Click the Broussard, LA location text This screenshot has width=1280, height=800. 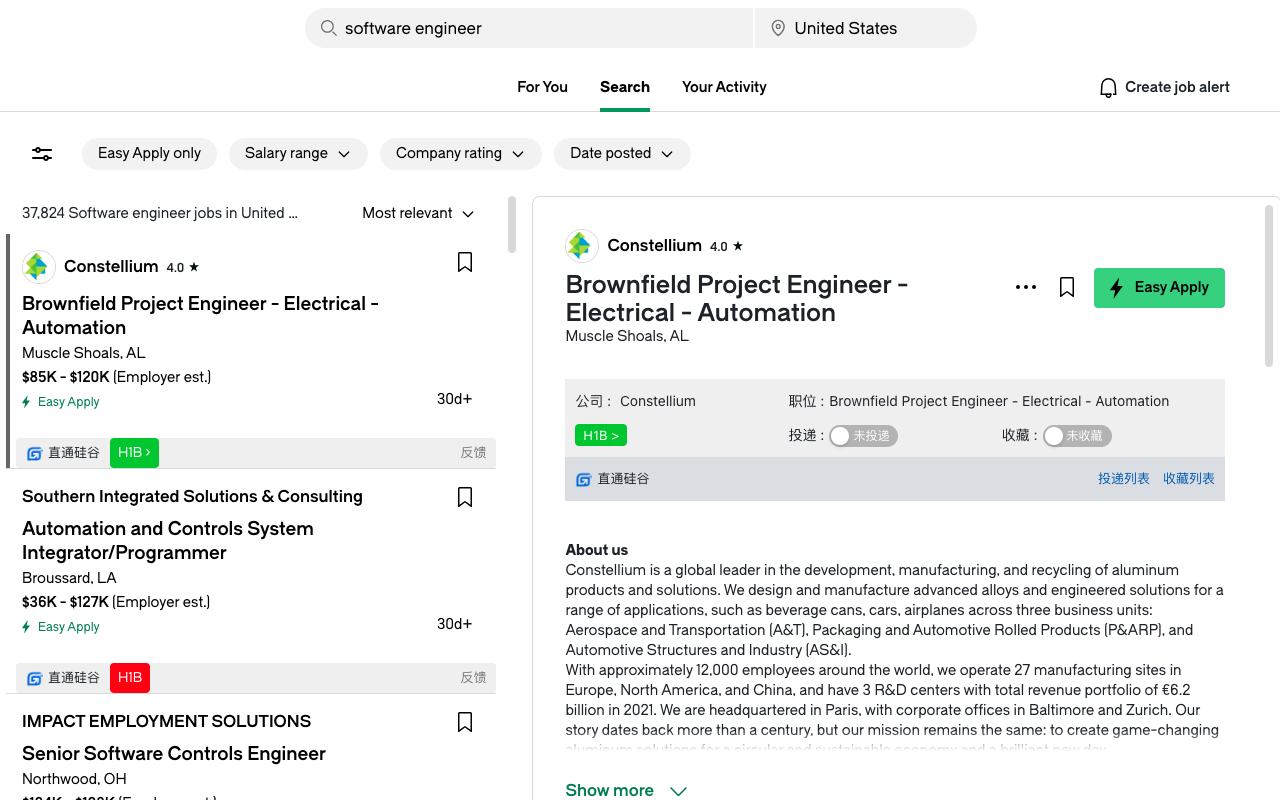[x=69, y=578]
